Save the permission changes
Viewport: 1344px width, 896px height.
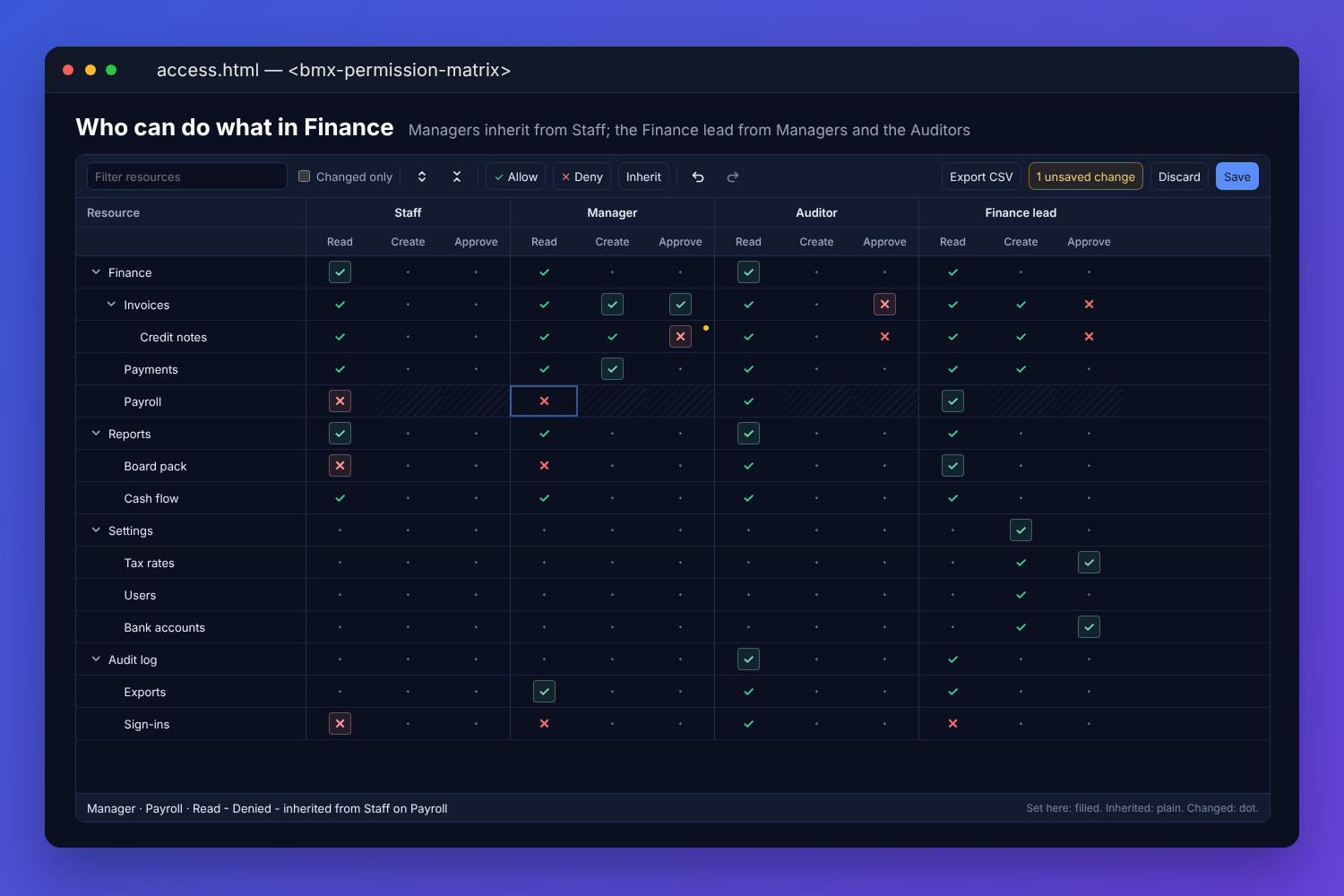[1237, 177]
